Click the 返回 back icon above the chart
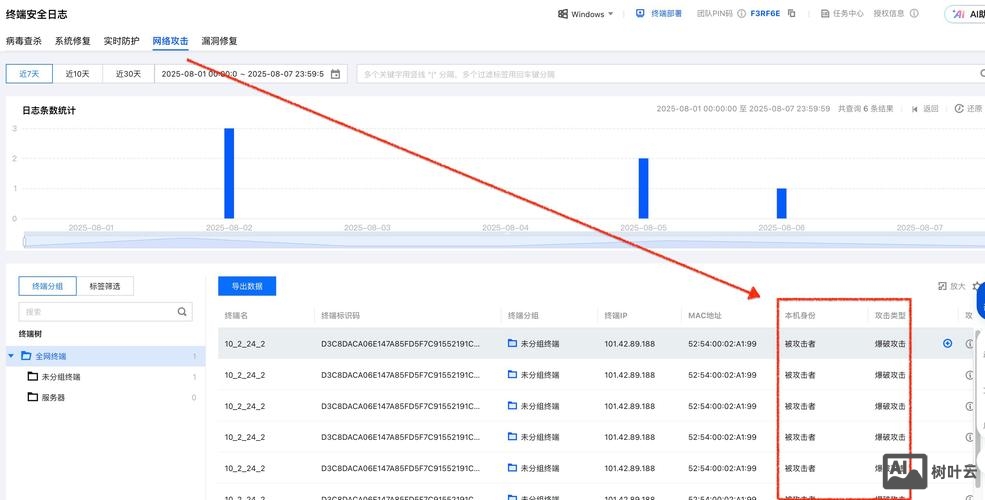The height and width of the screenshot is (500, 985). pyautogui.click(x=914, y=109)
